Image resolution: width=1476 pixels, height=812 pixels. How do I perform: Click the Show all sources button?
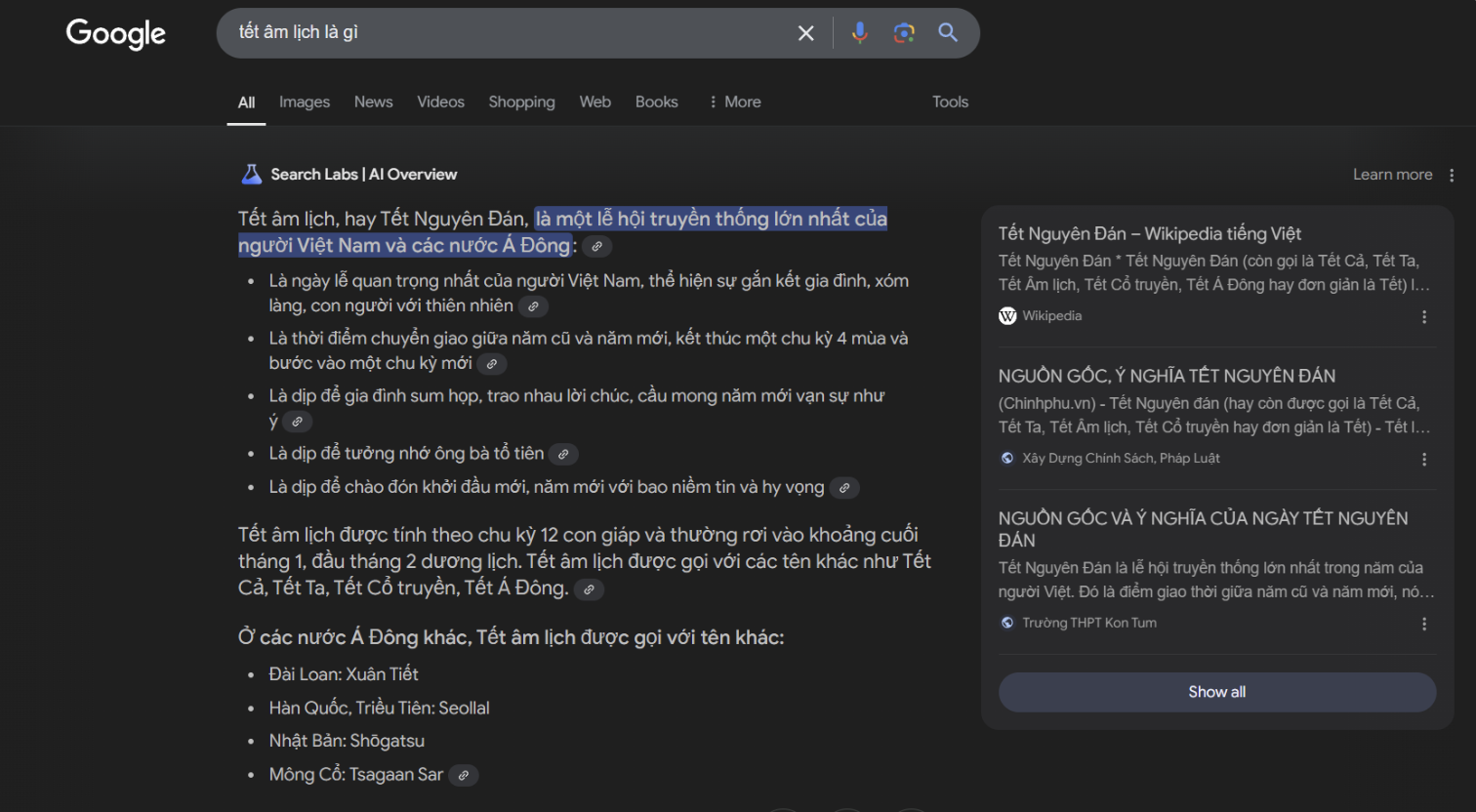[x=1216, y=692]
